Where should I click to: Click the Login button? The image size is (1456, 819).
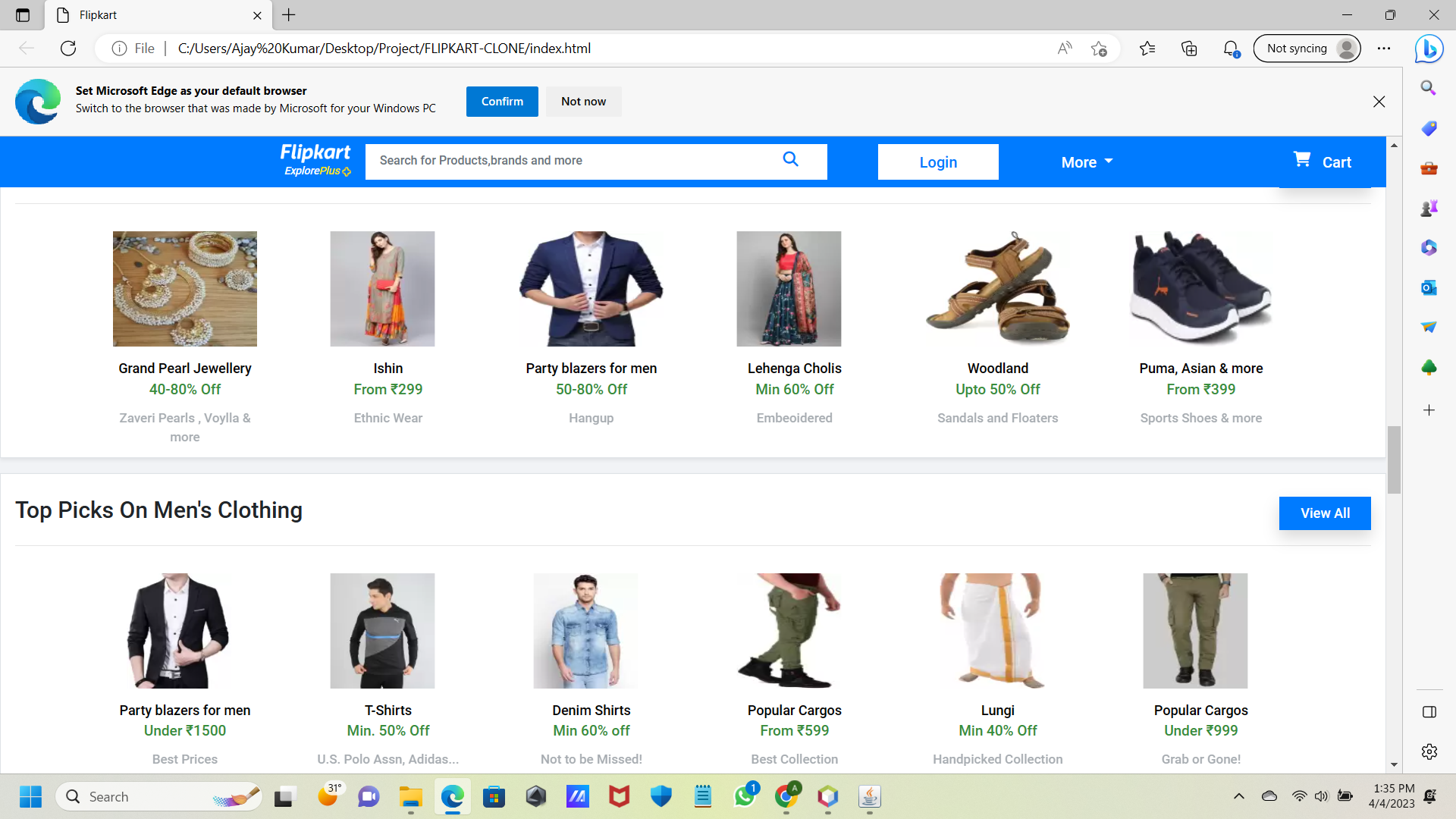tap(937, 162)
